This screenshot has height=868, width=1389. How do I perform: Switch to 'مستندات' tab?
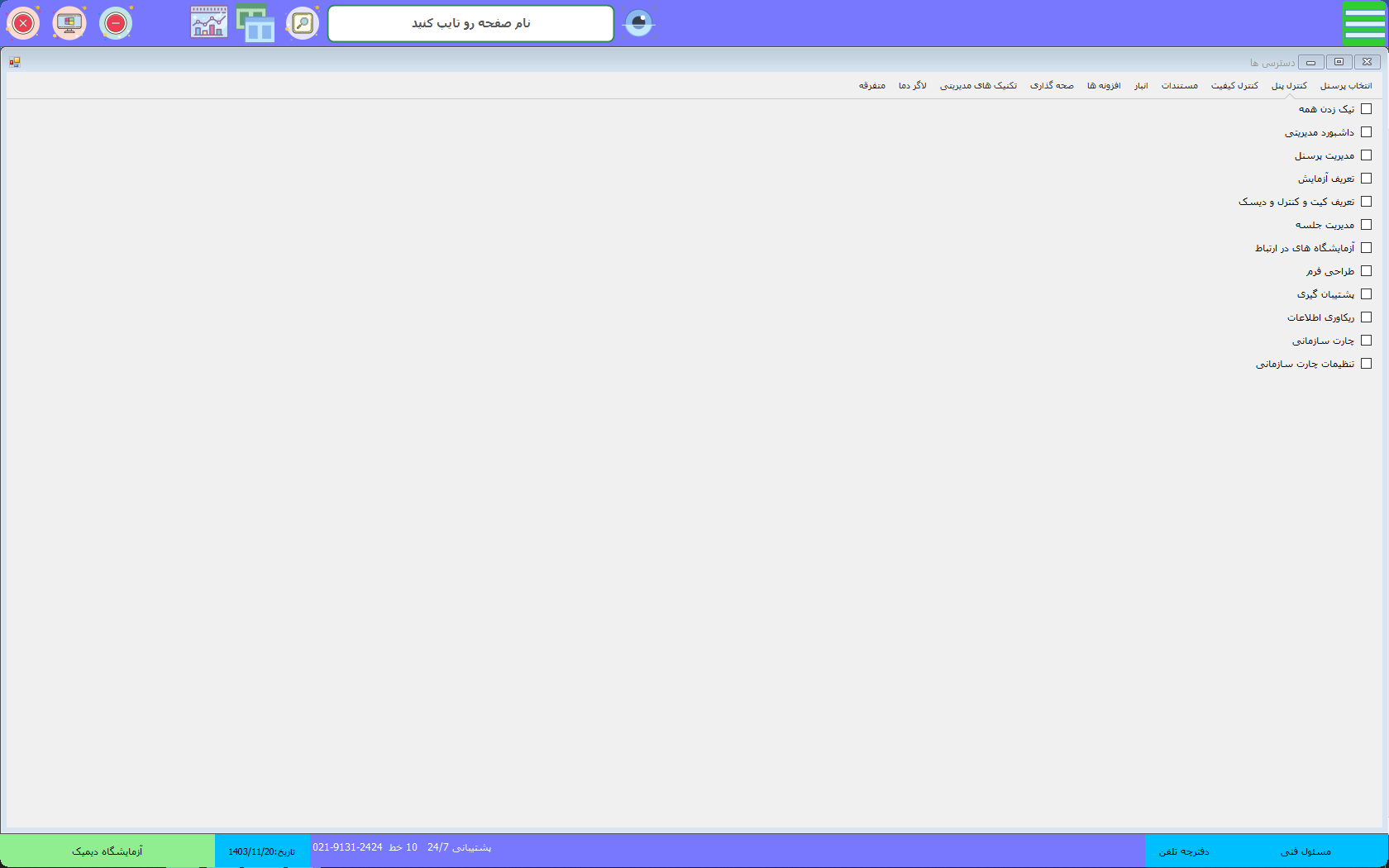pyautogui.click(x=1180, y=86)
